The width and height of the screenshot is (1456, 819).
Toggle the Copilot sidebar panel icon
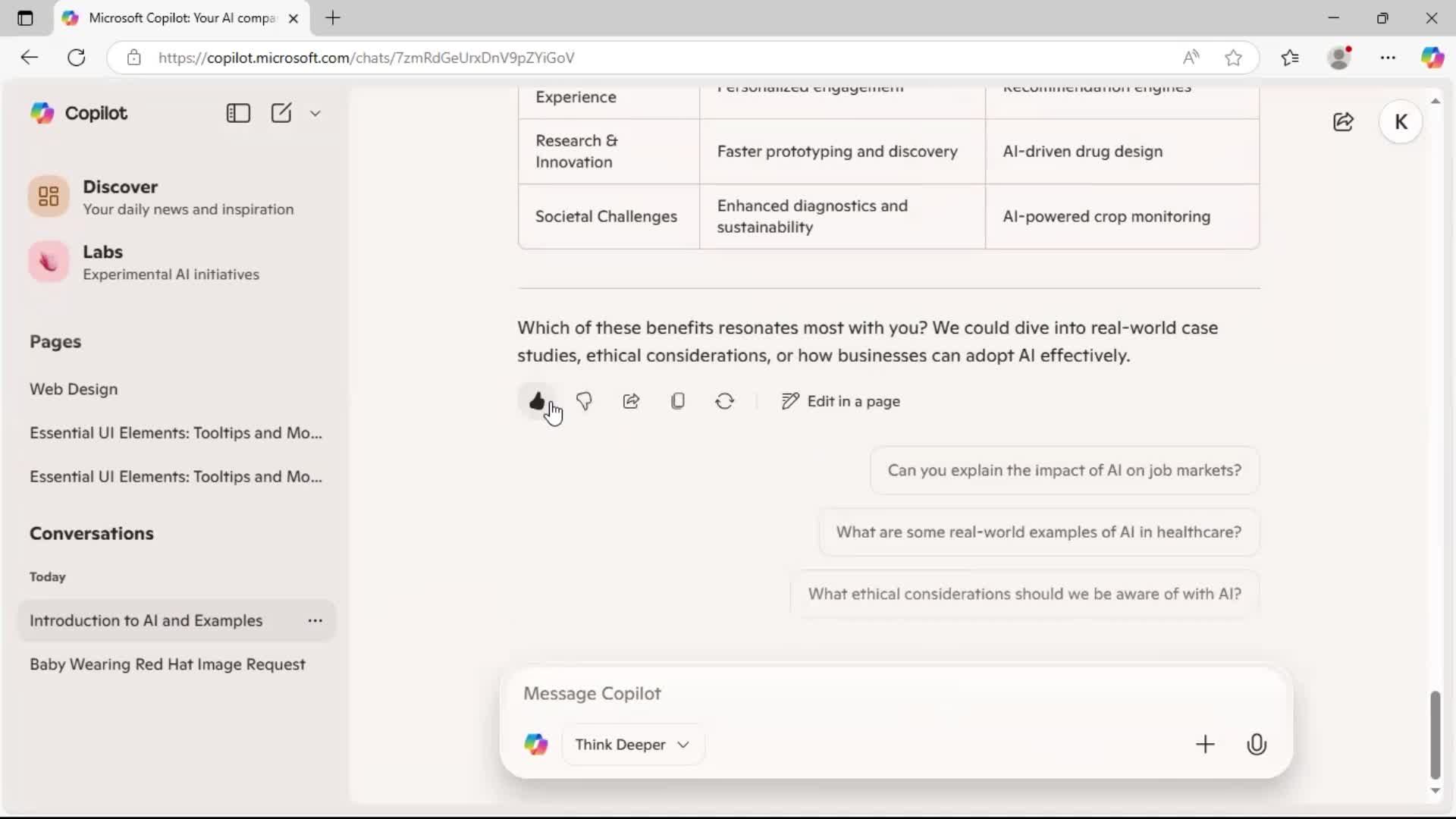coord(238,113)
